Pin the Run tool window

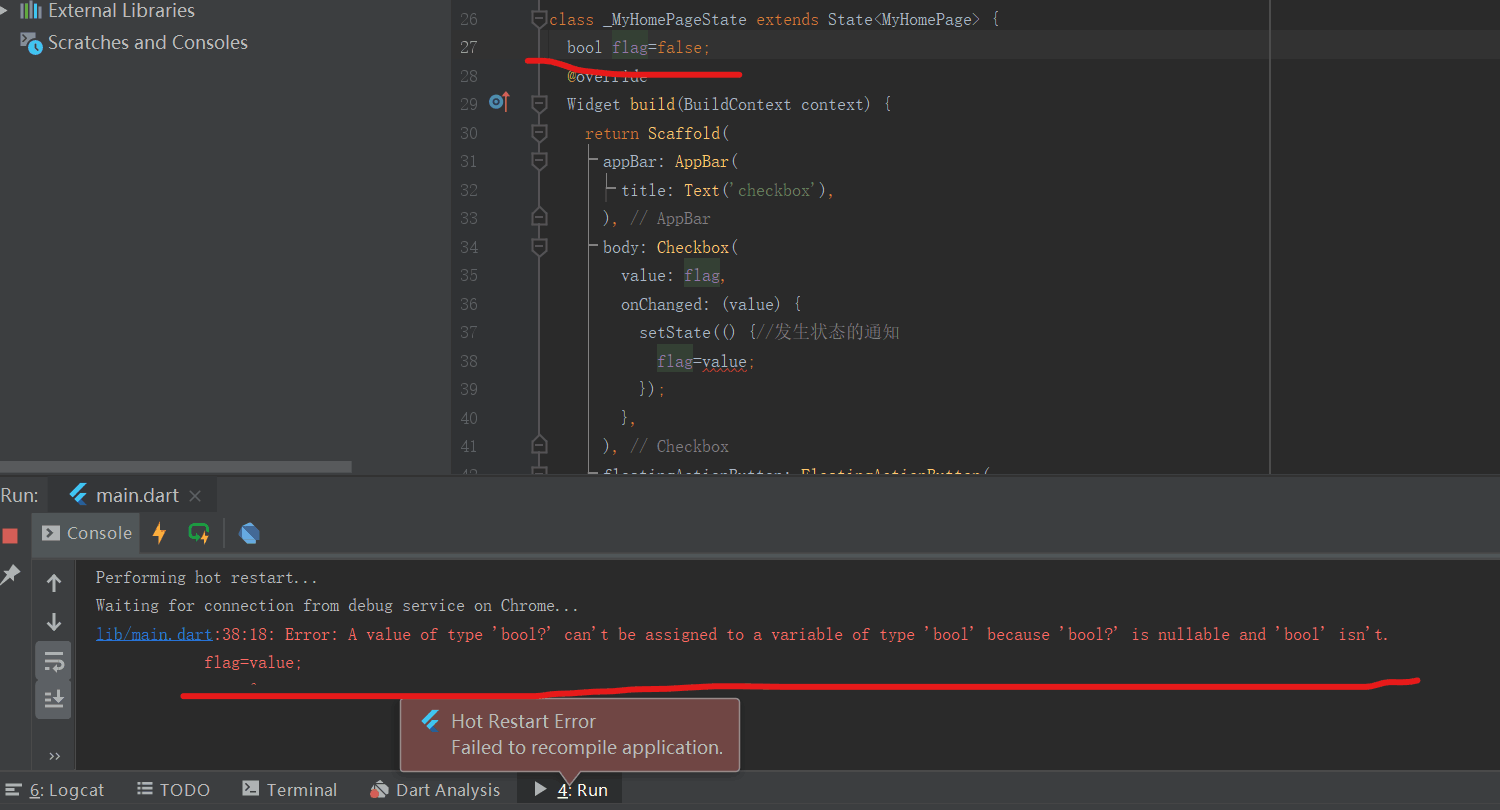11,573
